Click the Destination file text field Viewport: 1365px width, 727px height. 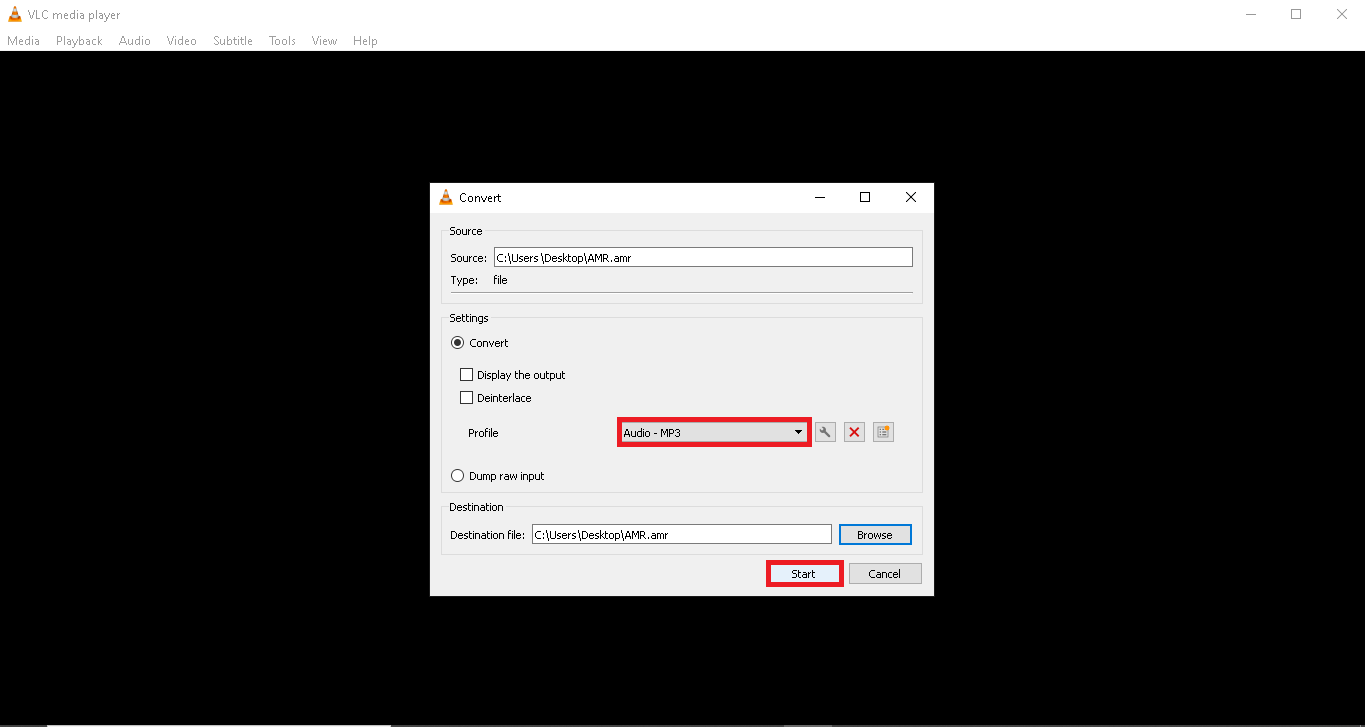681,535
